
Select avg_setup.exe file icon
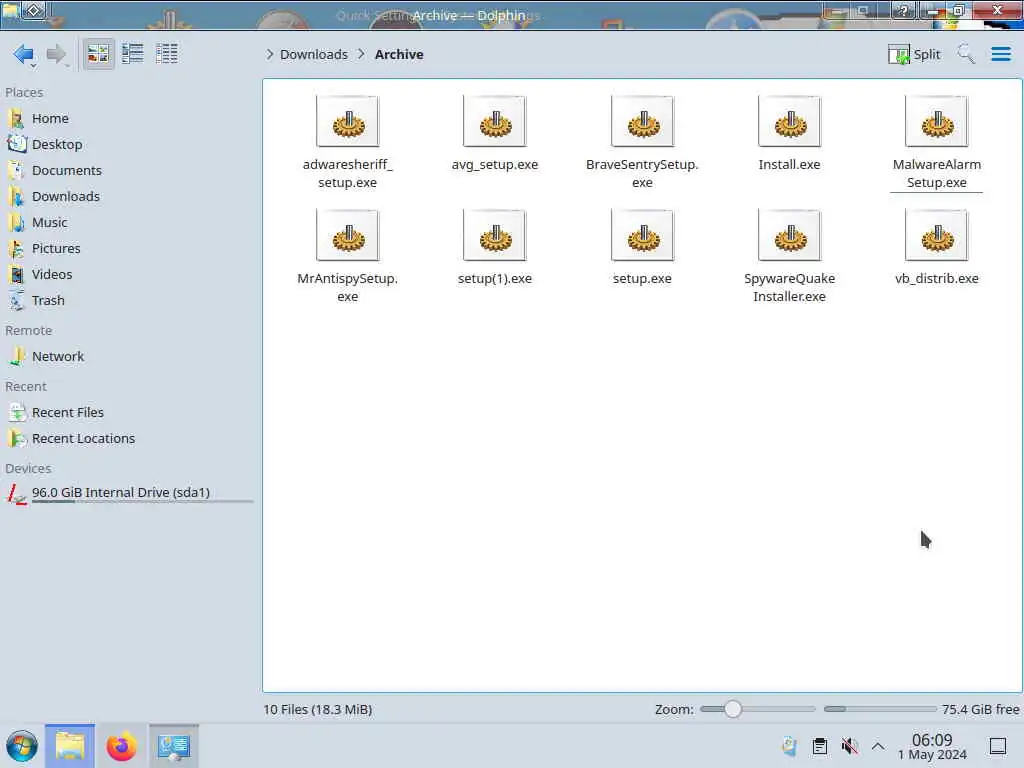pyautogui.click(x=494, y=121)
